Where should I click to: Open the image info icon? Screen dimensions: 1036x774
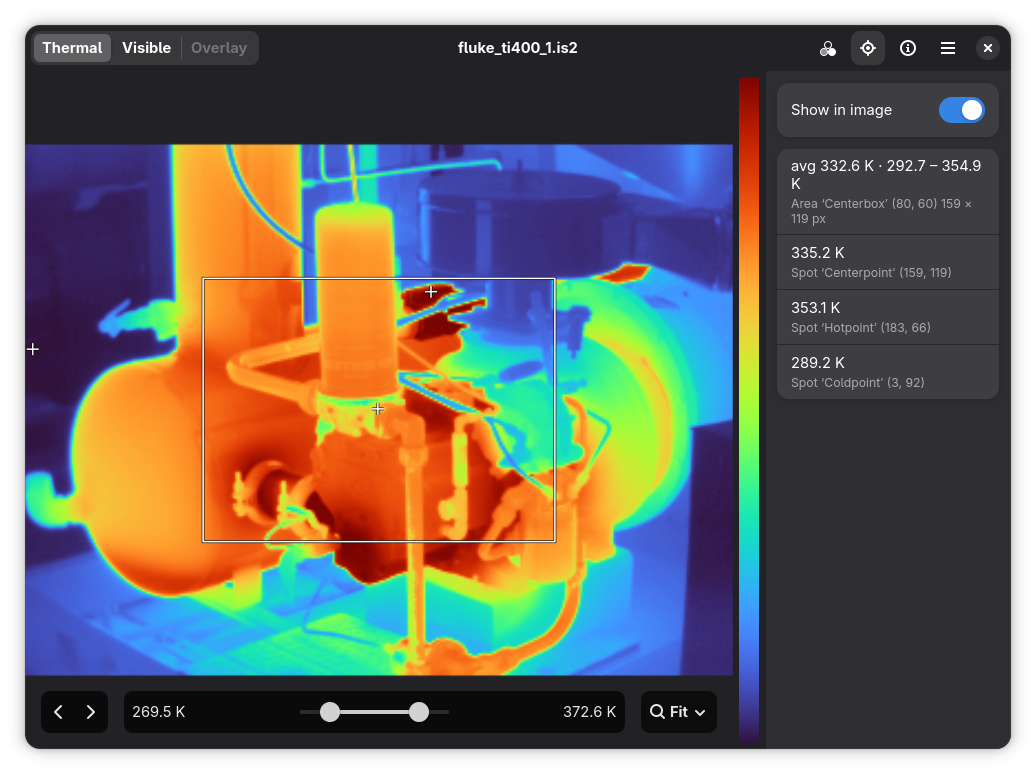908,48
